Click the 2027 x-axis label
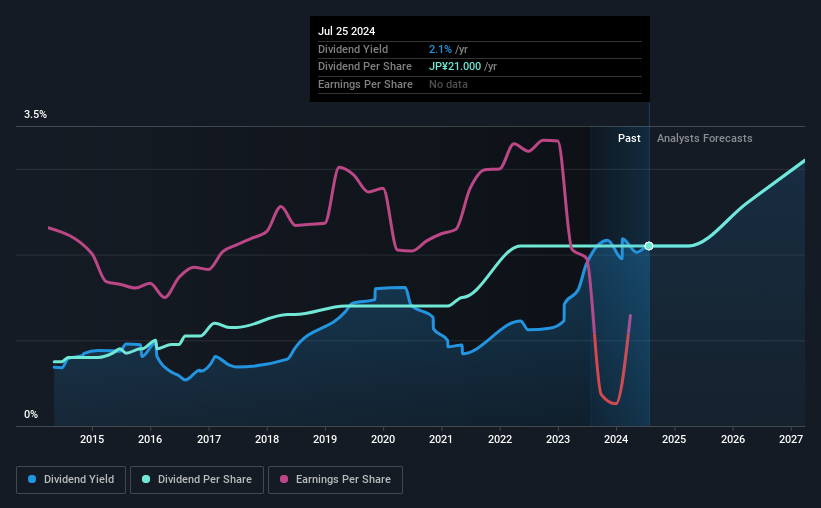821x508 pixels. 791,439
